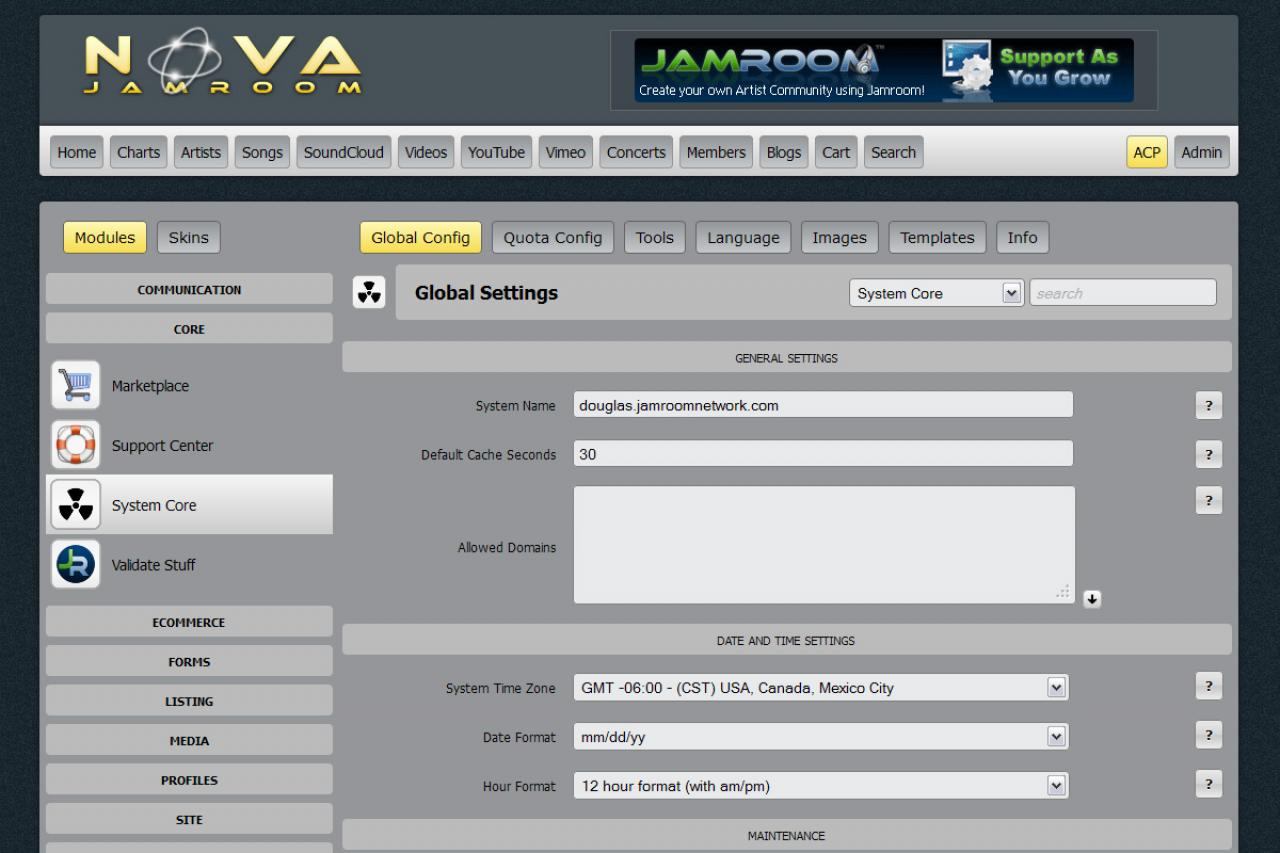The image size is (1280, 853).
Task: Open the Templates tab
Action: point(937,237)
